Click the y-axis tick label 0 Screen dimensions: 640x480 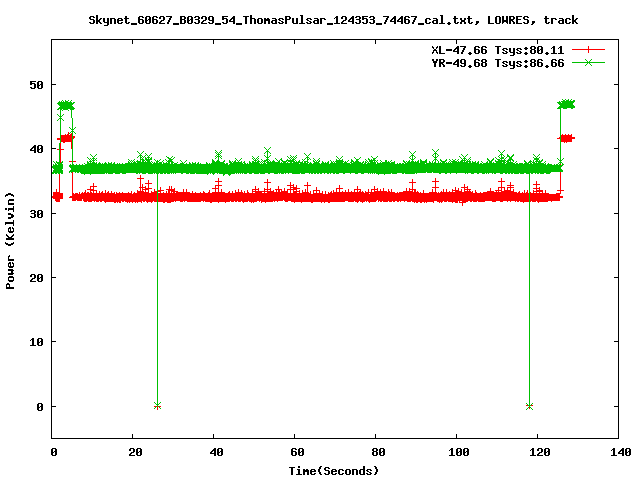click(x=40, y=407)
